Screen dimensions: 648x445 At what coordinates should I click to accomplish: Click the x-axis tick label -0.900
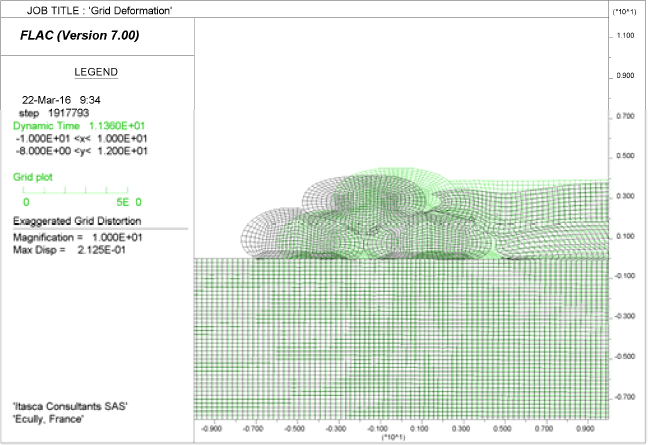(x=211, y=428)
